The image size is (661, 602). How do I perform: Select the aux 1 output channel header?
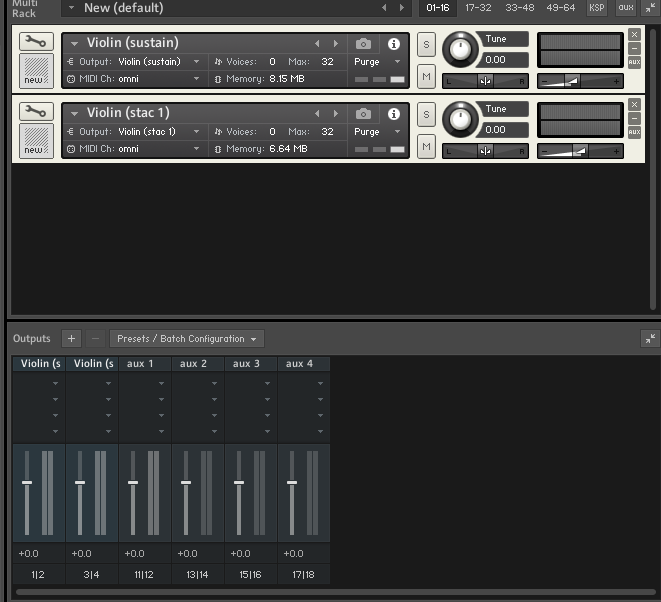(145, 364)
